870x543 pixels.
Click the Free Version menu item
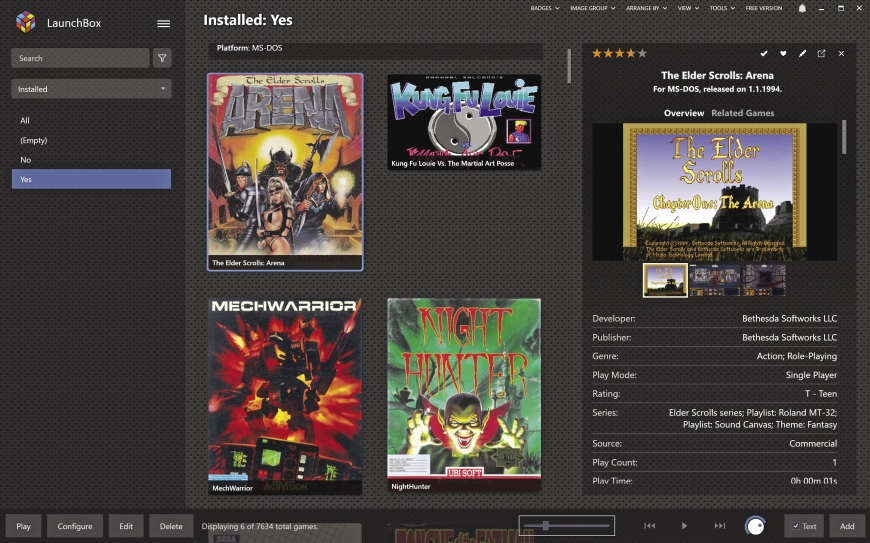coord(763,8)
